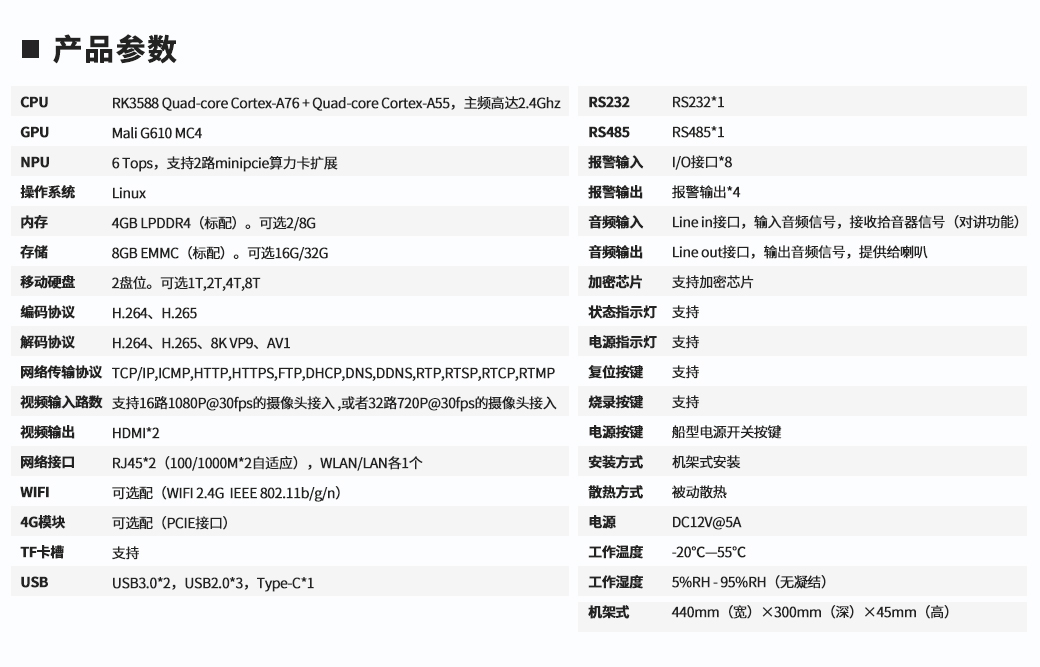1040x667 pixels.
Task: Select the HDMI*2 video output value
Action: pos(135,432)
